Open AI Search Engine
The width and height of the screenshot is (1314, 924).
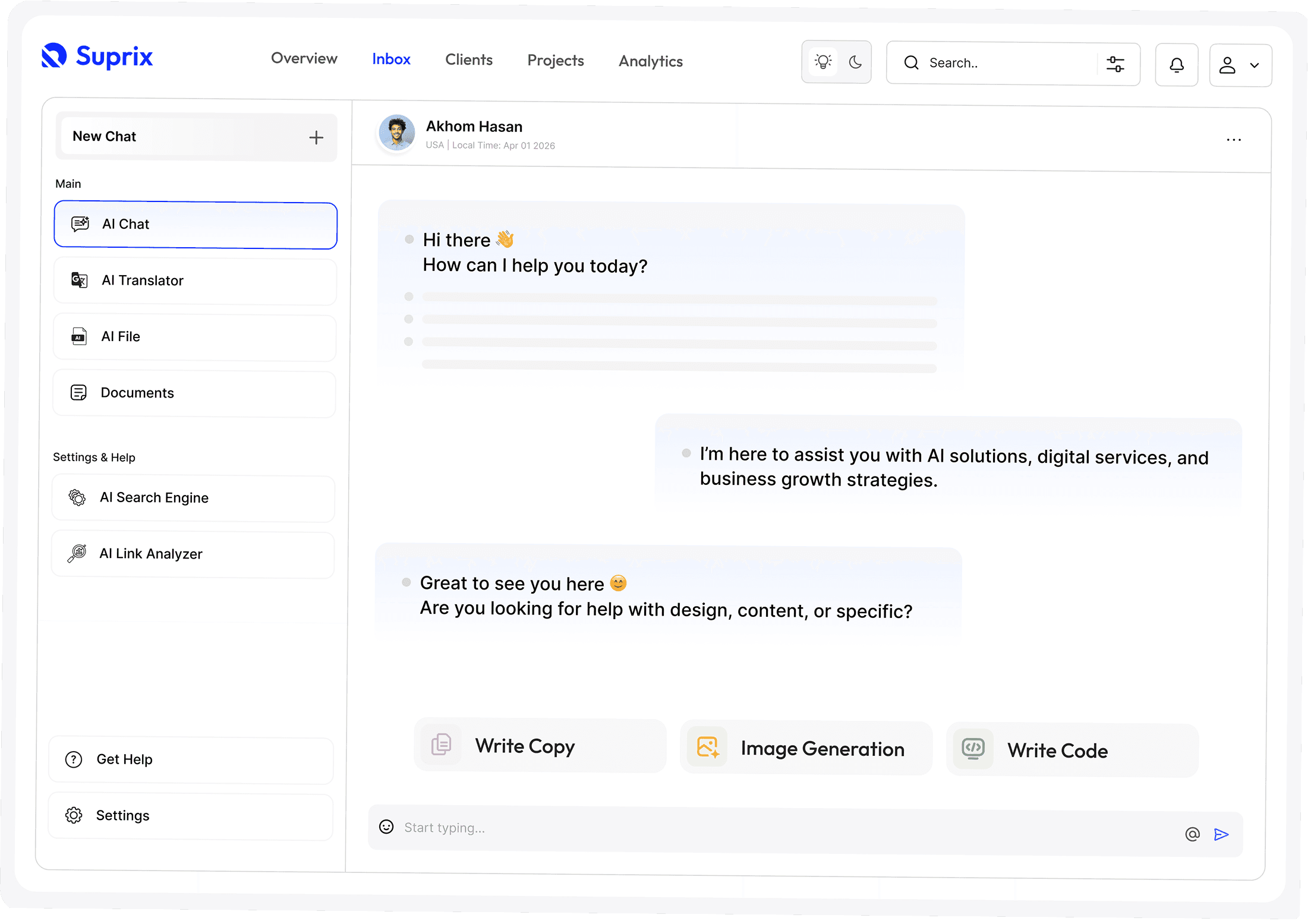[193, 498]
